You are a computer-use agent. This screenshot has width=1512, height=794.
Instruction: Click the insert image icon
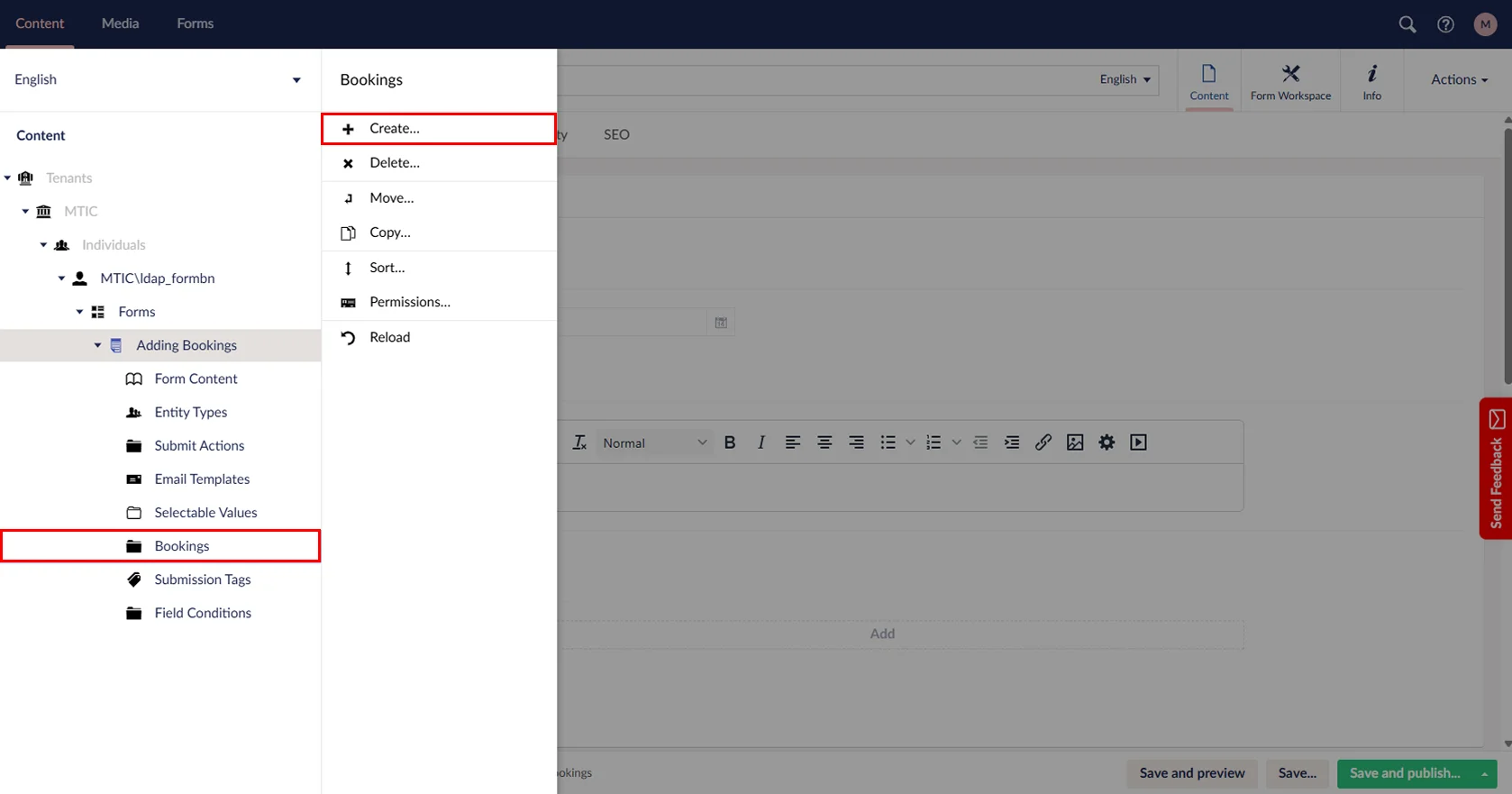pyautogui.click(x=1075, y=443)
